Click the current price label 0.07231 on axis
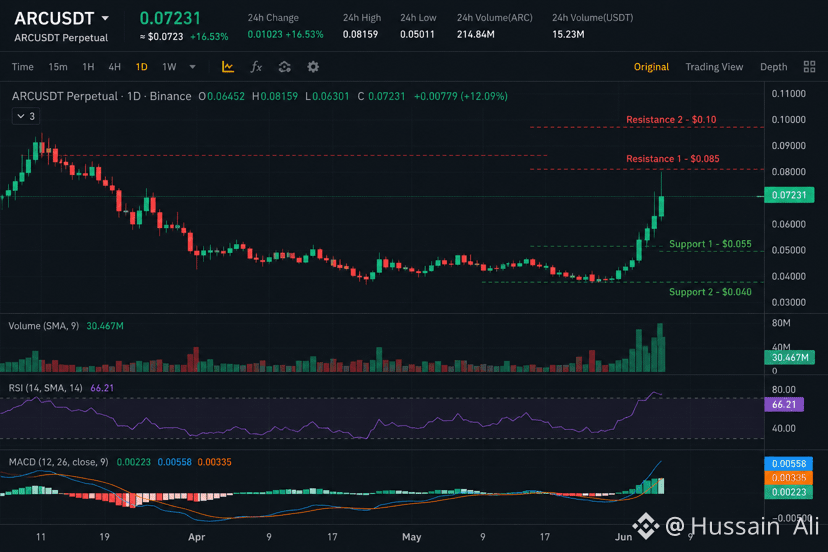 [x=789, y=195]
